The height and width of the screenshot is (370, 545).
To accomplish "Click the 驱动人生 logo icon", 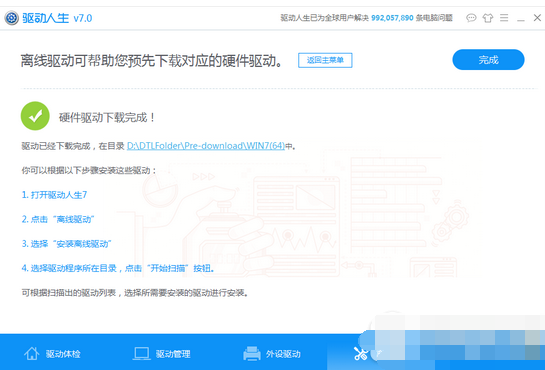I will point(11,18).
